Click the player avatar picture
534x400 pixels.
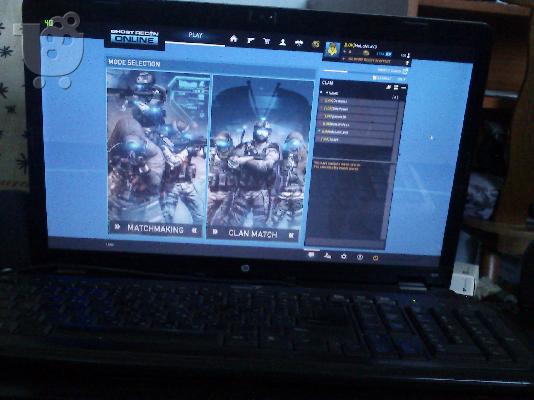(332, 50)
